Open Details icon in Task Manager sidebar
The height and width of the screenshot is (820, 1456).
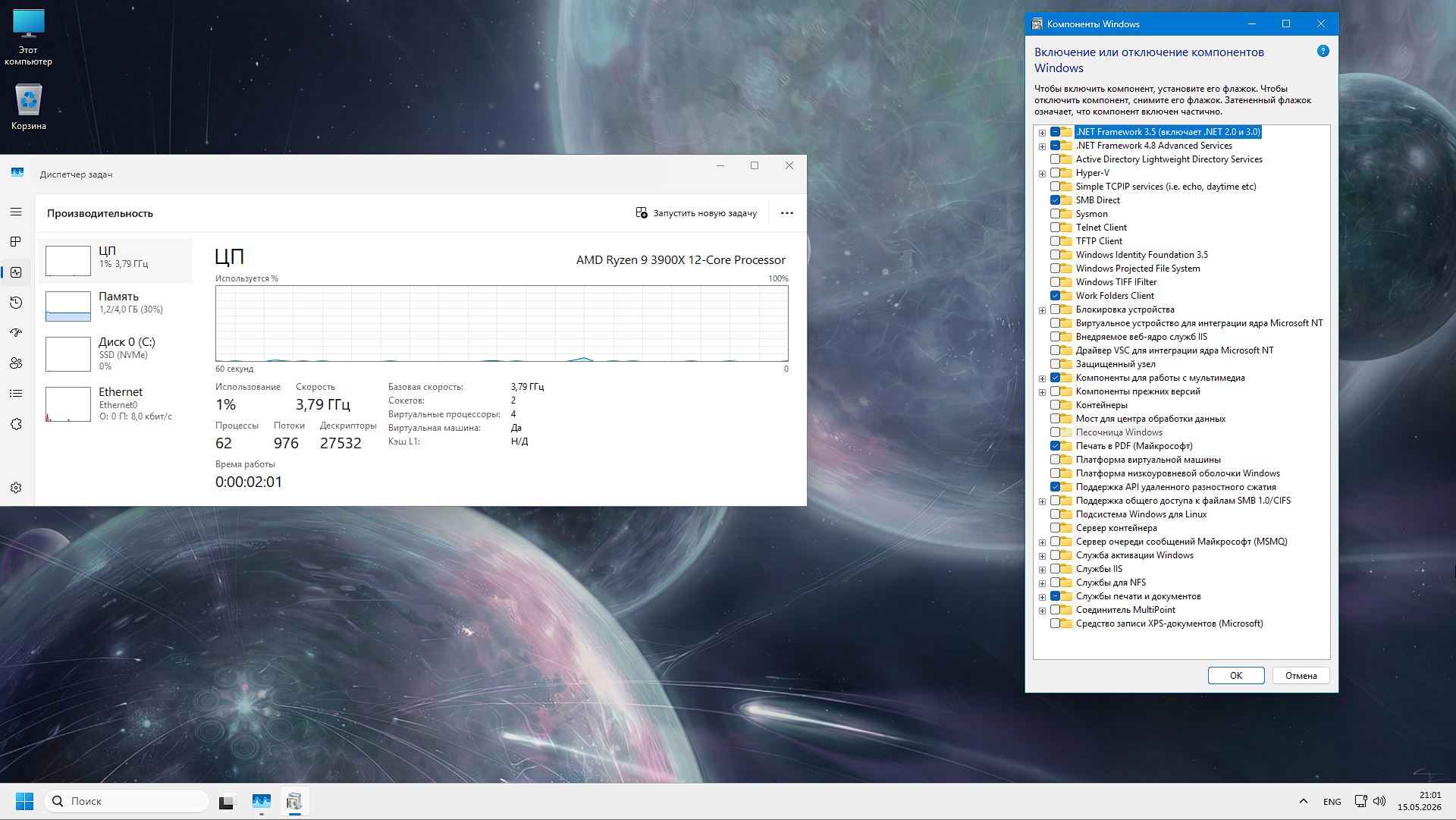(x=16, y=394)
